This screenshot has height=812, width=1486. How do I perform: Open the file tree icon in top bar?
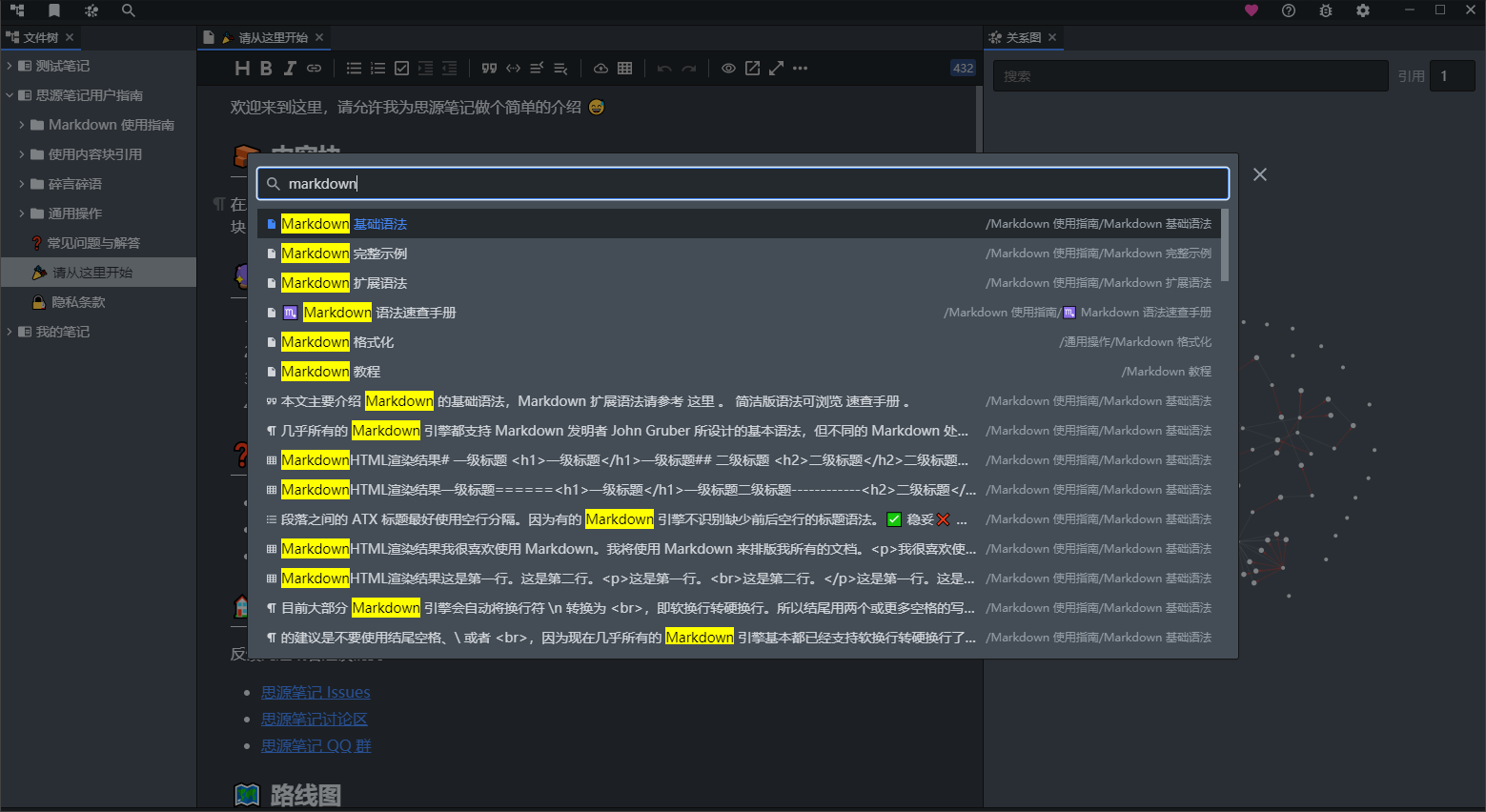click(x=17, y=10)
